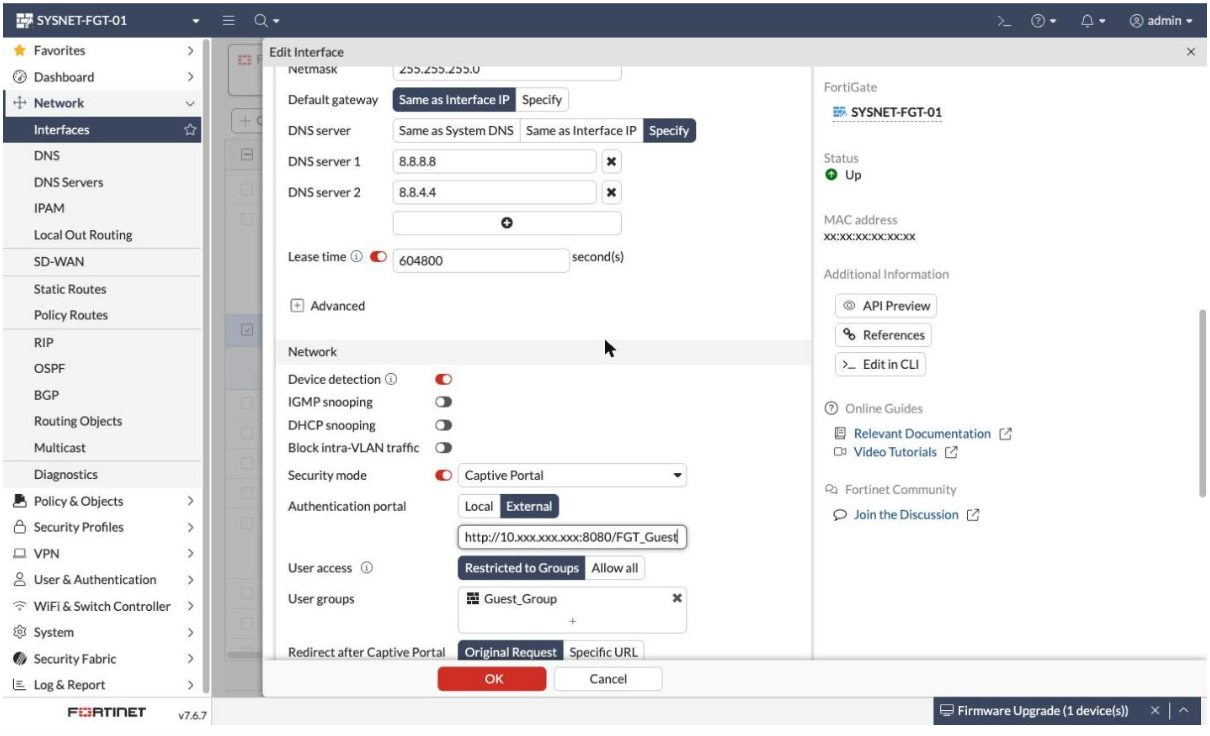
Task: Open the Captive Portal security mode dropdown
Action: coord(572,475)
